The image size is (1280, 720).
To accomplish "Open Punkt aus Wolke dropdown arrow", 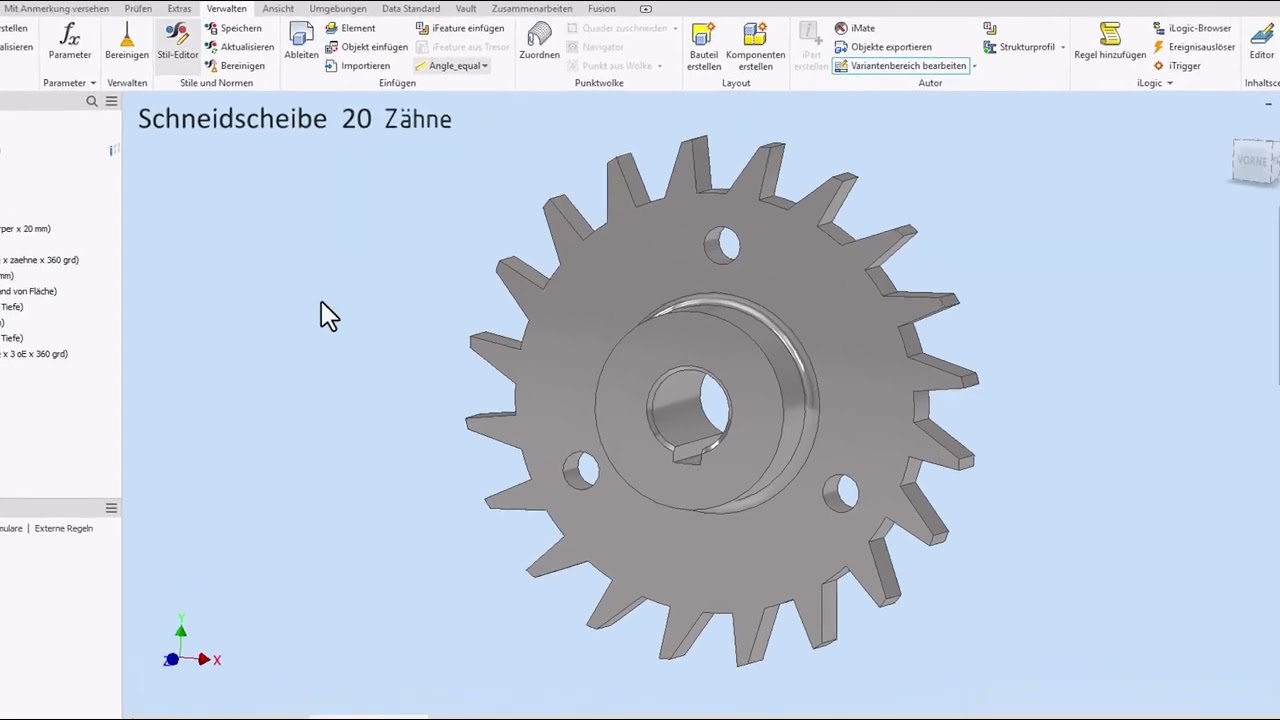I will point(659,66).
